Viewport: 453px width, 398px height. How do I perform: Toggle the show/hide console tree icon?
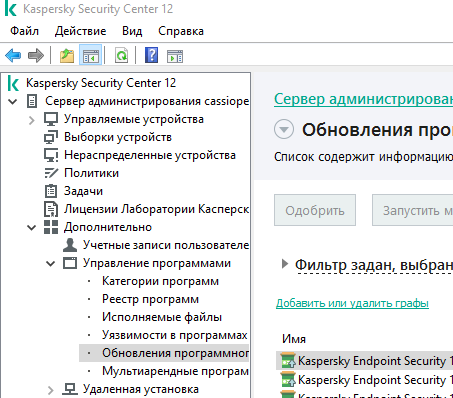(90, 55)
